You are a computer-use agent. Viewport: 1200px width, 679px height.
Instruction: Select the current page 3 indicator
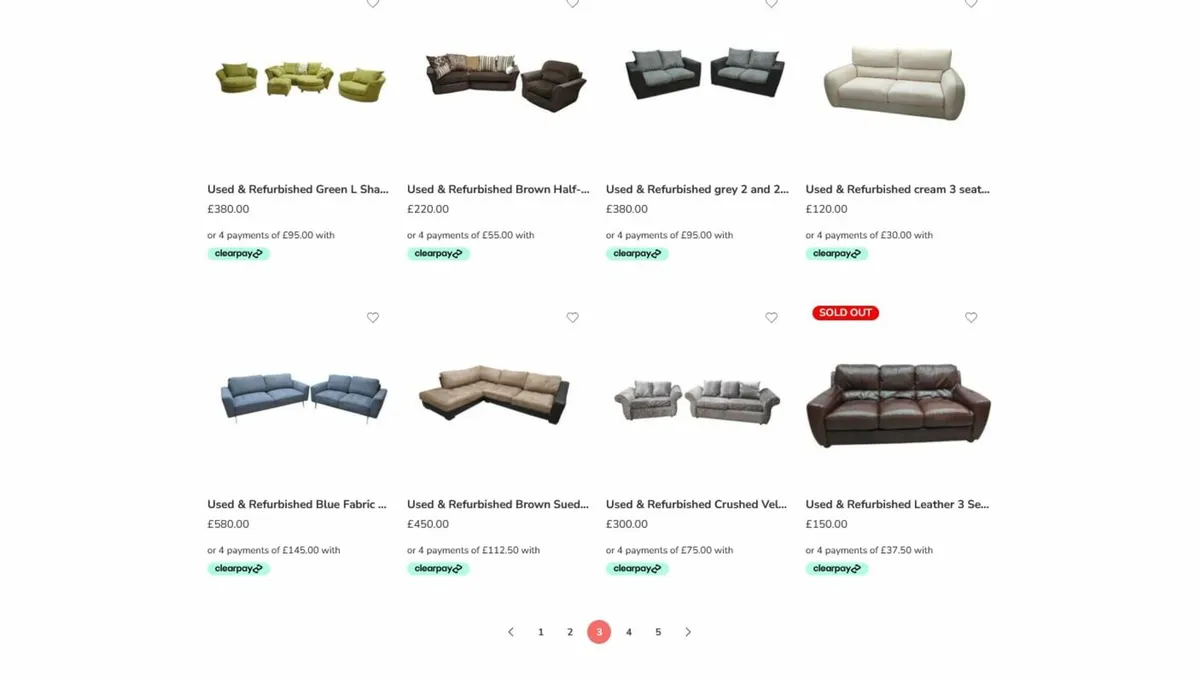coord(599,632)
